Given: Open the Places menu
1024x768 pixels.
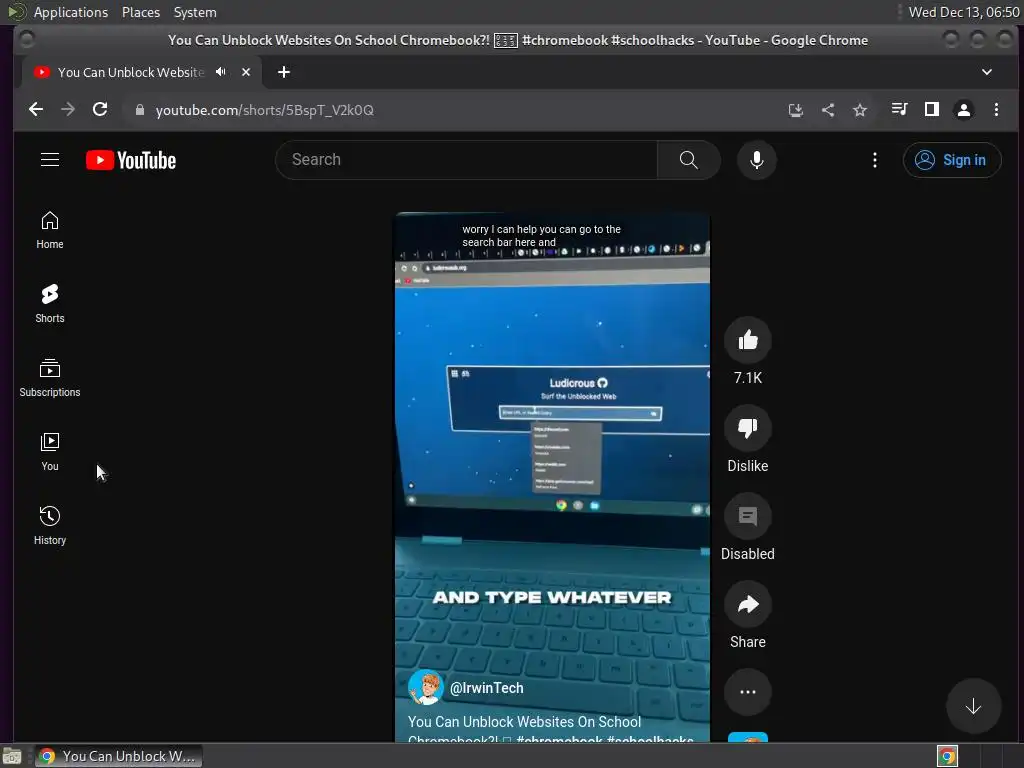Looking at the screenshot, I should tap(141, 12).
